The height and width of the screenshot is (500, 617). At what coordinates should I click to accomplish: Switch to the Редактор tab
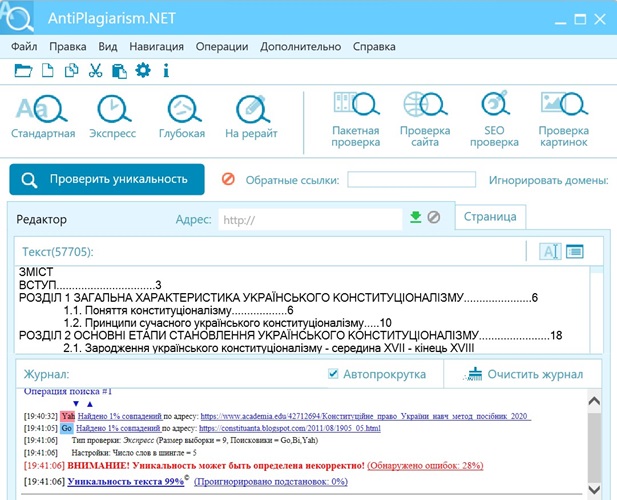[41, 219]
